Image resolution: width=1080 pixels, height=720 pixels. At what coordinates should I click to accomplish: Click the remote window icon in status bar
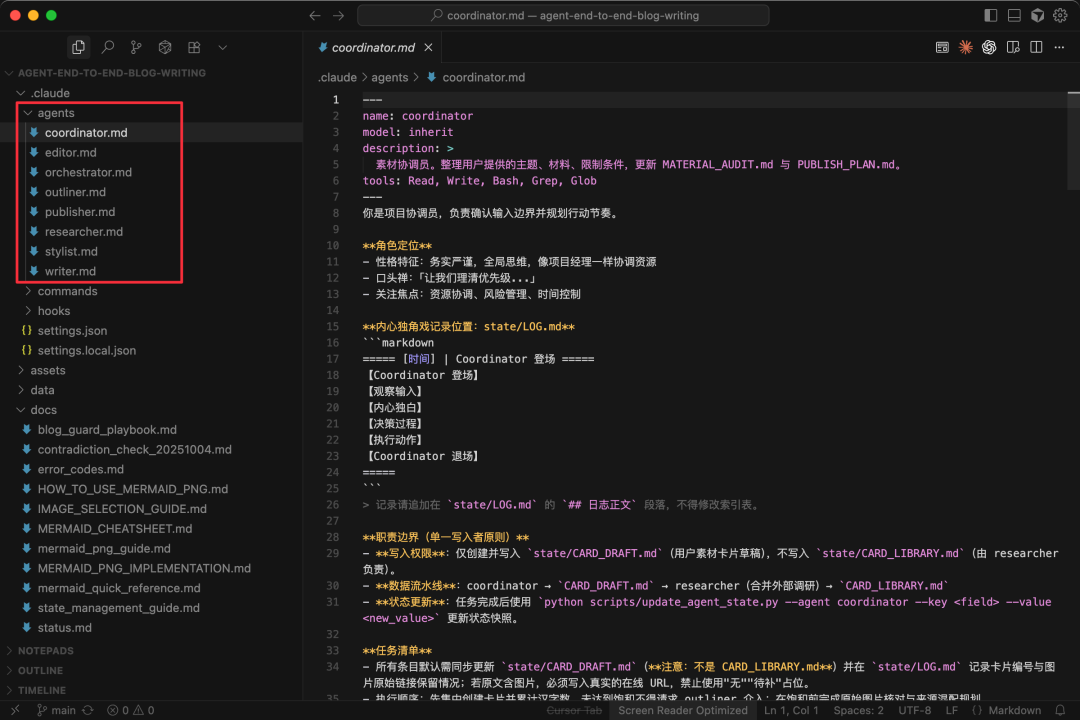pos(14,710)
